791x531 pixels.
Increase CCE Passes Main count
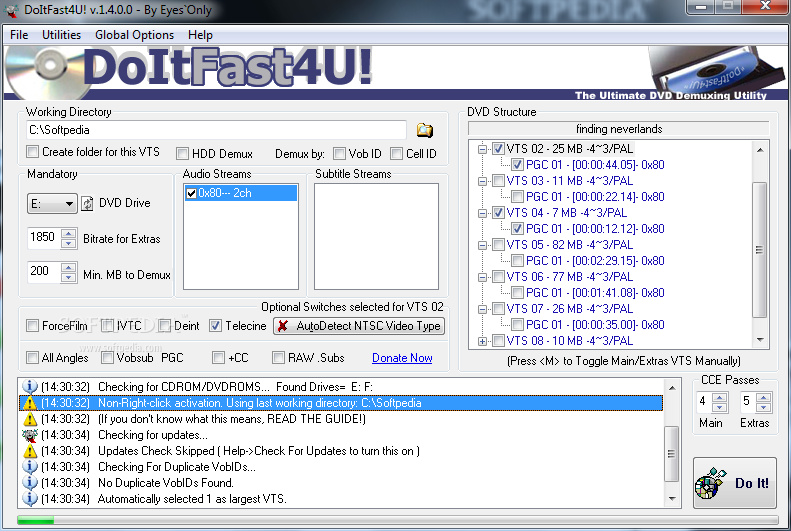[x=719, y=397]
